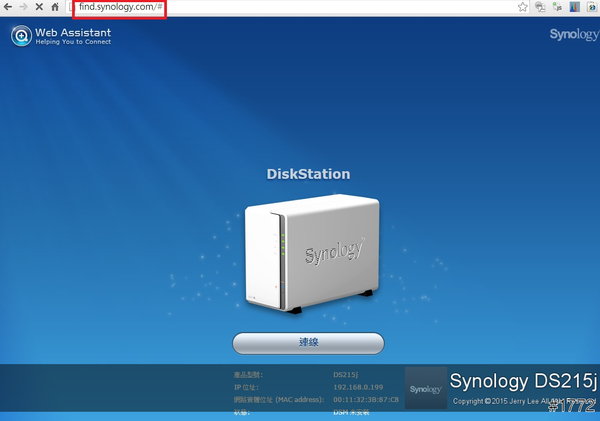Select the model value DS215j
This screenshot has height=421, width=600.
pyautogui.click(x=346, y=375)
